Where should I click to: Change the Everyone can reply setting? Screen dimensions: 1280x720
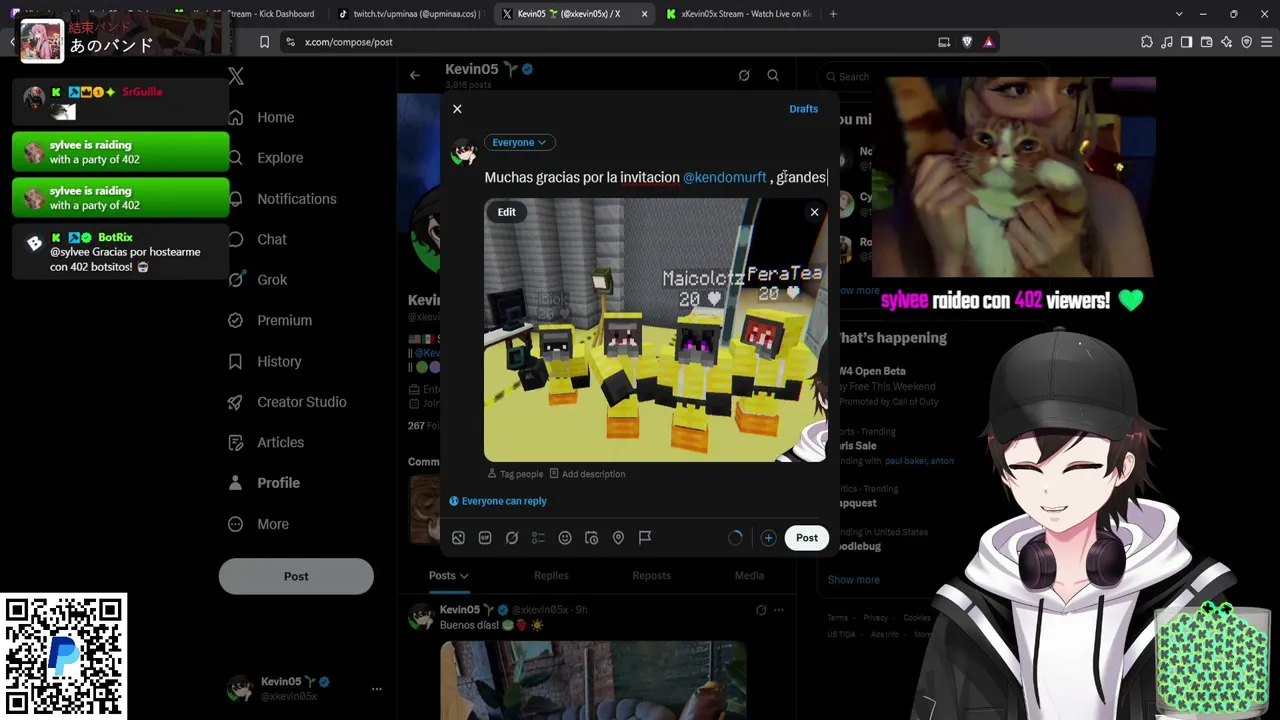tap(498, 501)
